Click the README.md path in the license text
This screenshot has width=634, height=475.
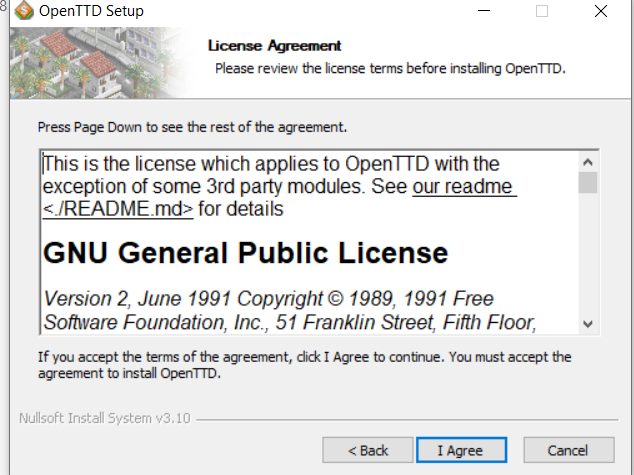[118, 209]
